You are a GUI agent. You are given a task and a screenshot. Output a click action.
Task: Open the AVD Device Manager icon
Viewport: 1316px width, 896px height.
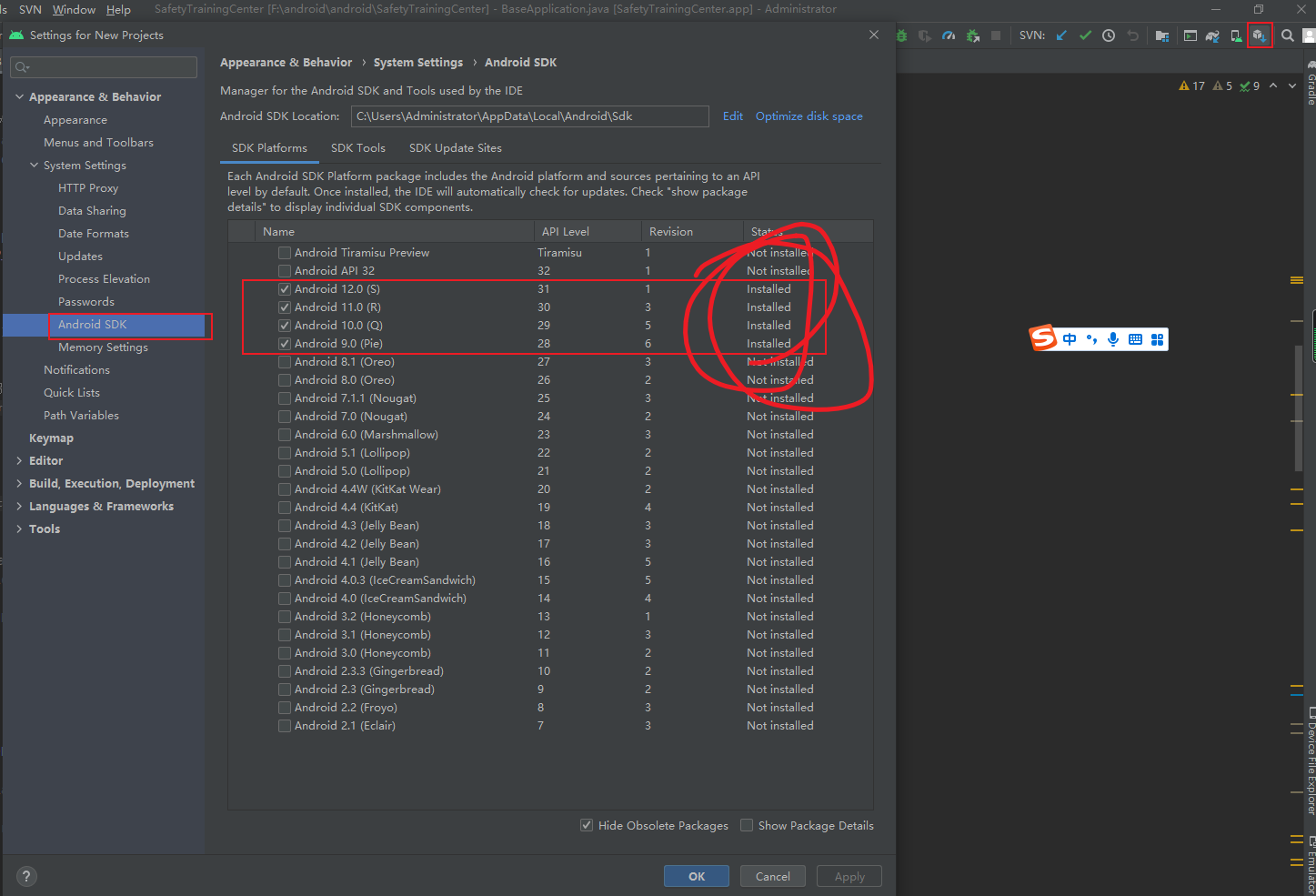tap(1236, 35)
